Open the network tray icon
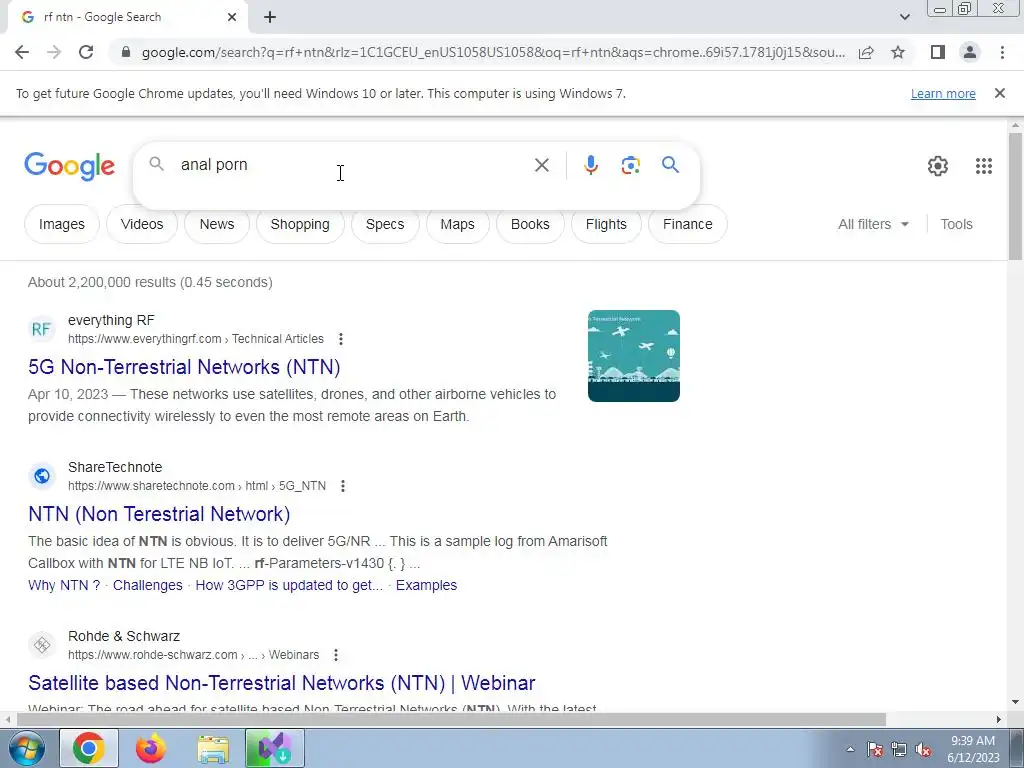This screenshot has width=1024, height=768. (x=899, y=750)
